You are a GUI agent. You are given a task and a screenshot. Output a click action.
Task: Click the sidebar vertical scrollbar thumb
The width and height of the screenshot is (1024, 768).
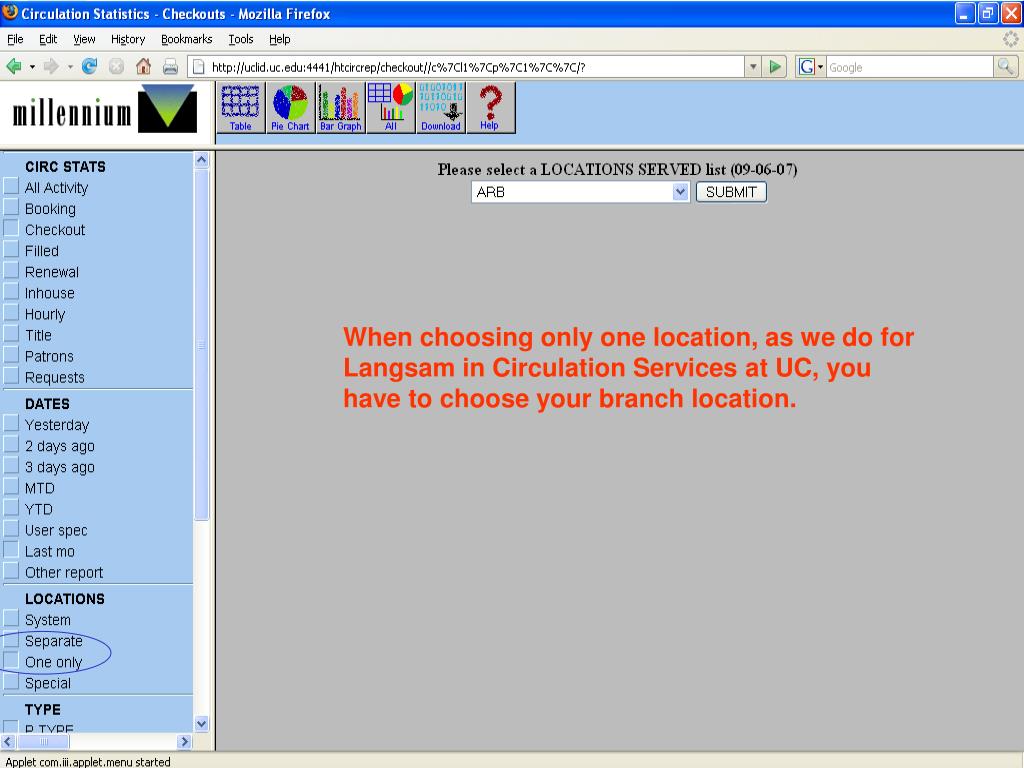tap(202, 344)
